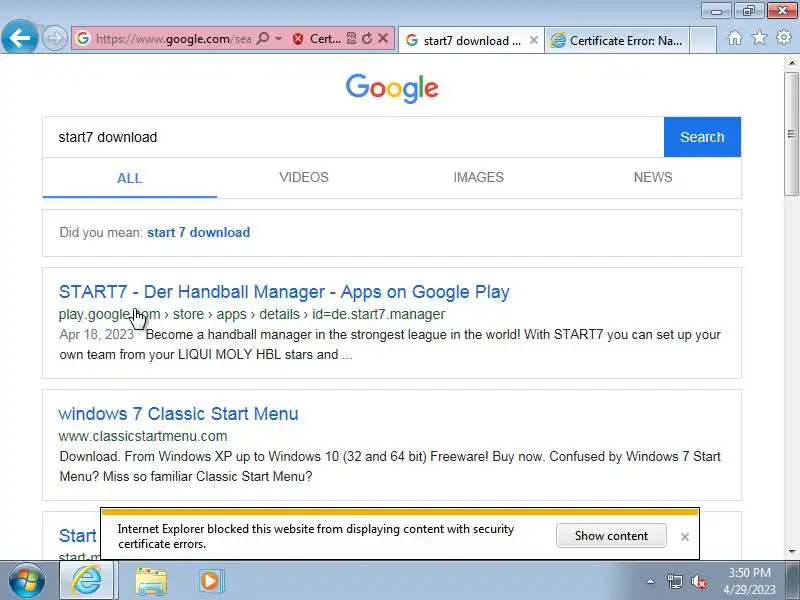The height and width of the screenshot is (600, 800).
Task: Click the muted volume tray icon
Action: (698, 581)
